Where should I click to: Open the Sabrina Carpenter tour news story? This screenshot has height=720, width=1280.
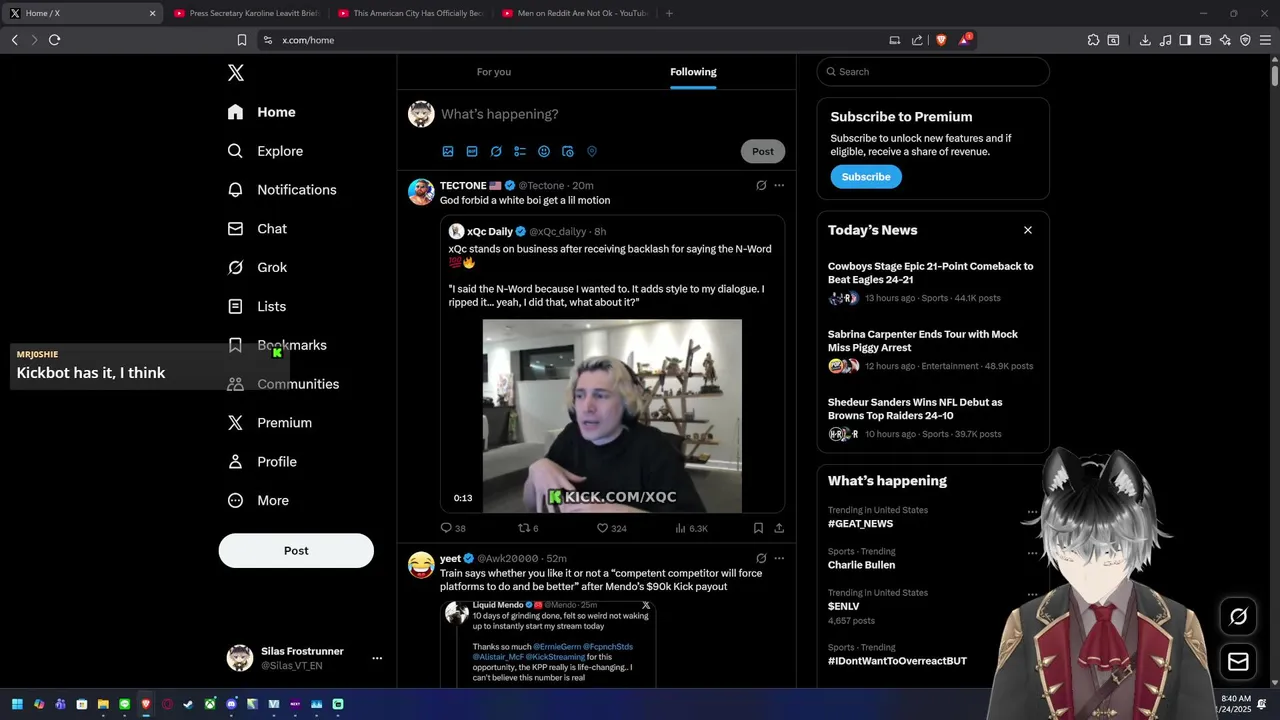(932, 350)
